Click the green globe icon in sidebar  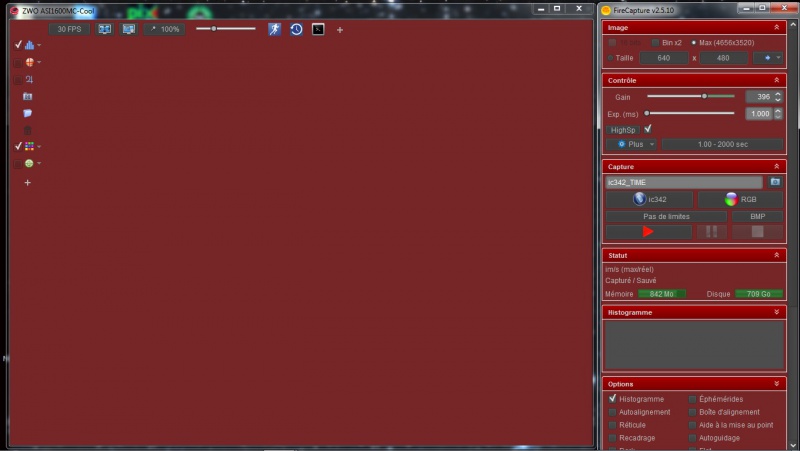click(29, 163)
